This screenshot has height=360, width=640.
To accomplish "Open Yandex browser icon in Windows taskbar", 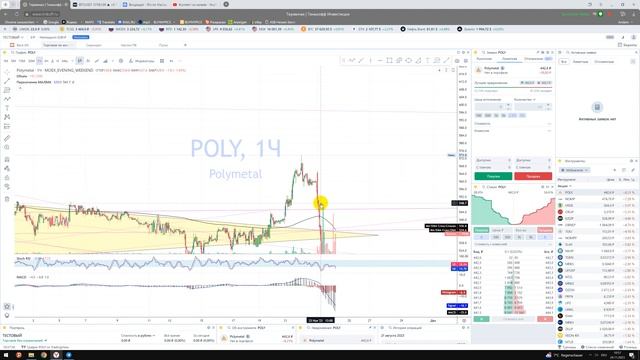I will (x=56, y=355).
